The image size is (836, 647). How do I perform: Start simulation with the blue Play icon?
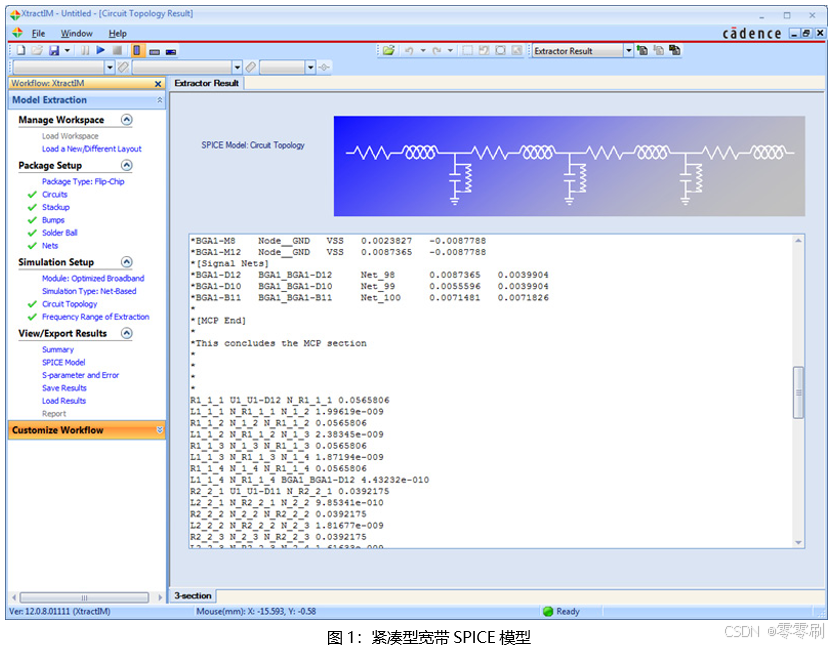pyautogui.click(x=101, y=50)
